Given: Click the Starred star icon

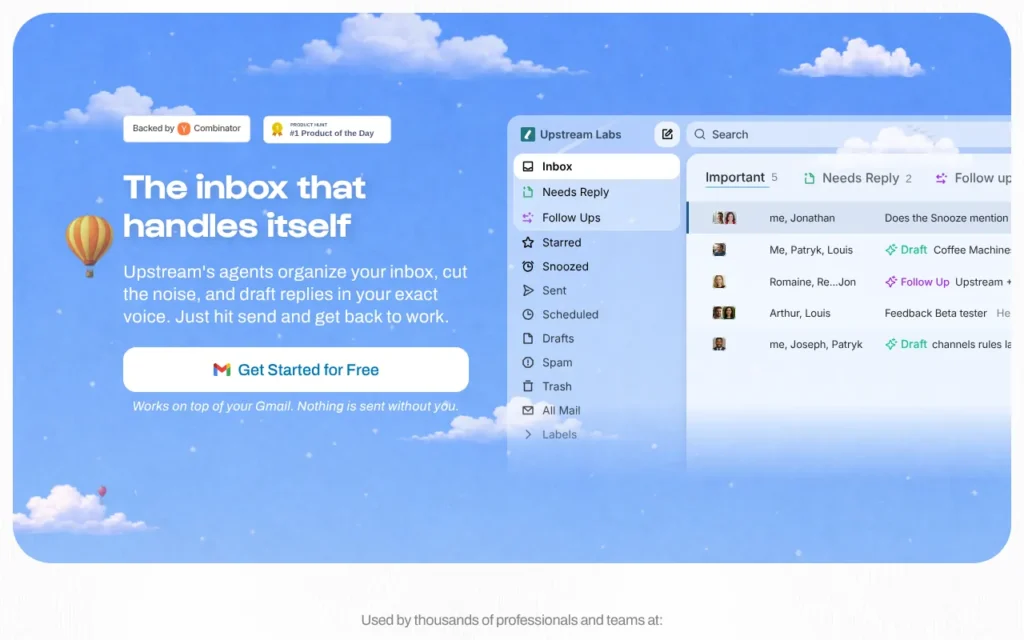Looking at the screenshot, I should 528,242.
